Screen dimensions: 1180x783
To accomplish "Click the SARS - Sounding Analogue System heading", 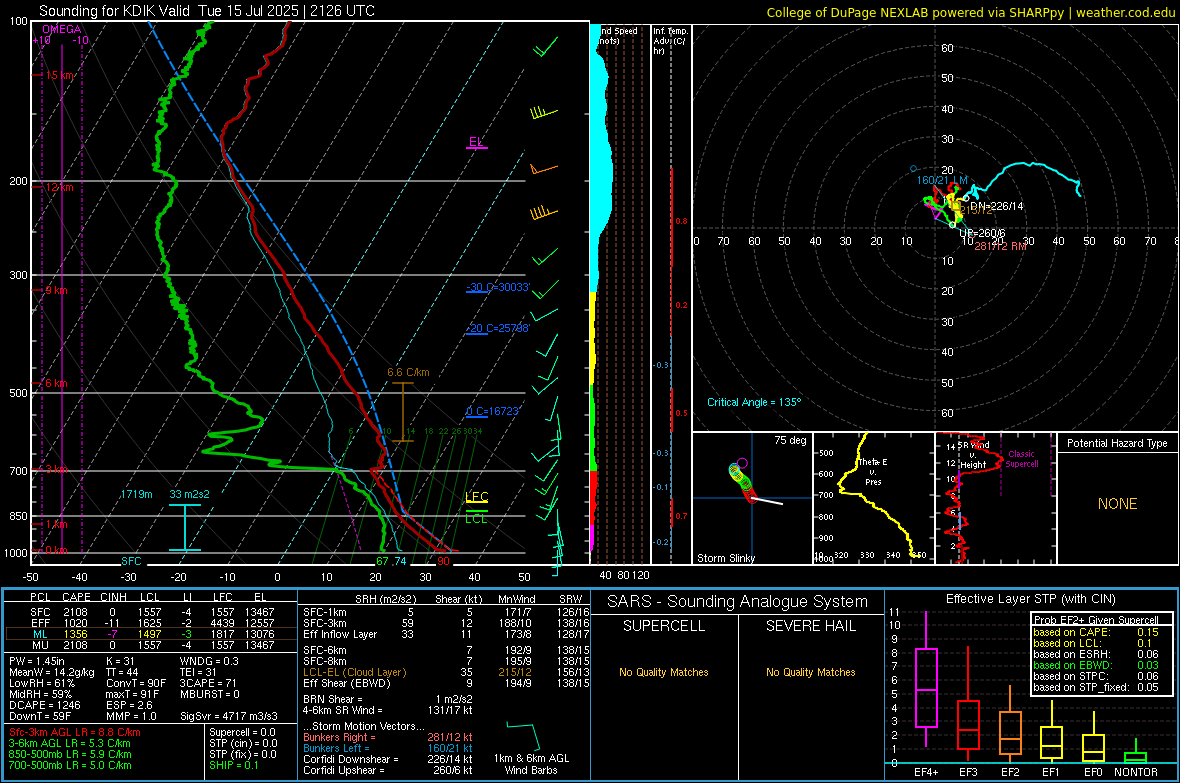I will (x=738, y=602).
